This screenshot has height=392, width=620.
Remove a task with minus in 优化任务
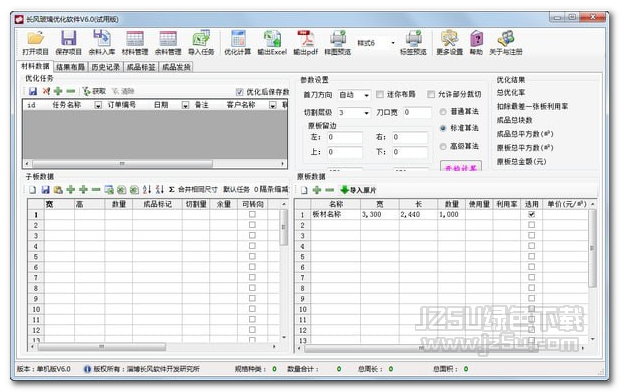(71, 91)
